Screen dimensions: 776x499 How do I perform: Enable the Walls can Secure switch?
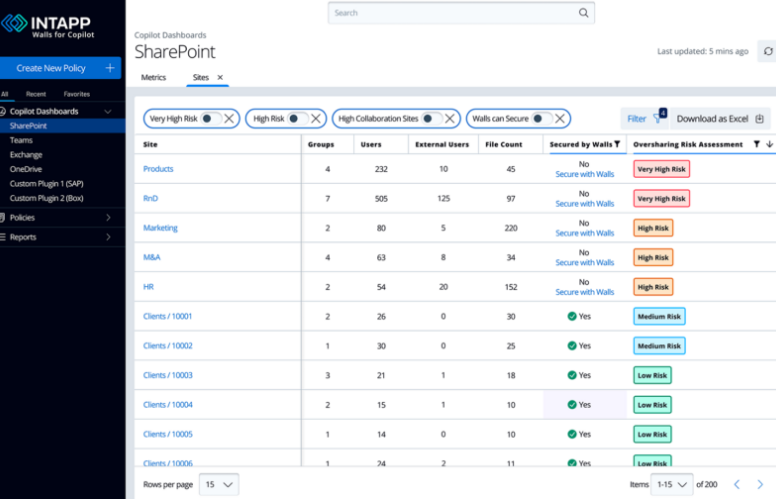pos(542,118)
